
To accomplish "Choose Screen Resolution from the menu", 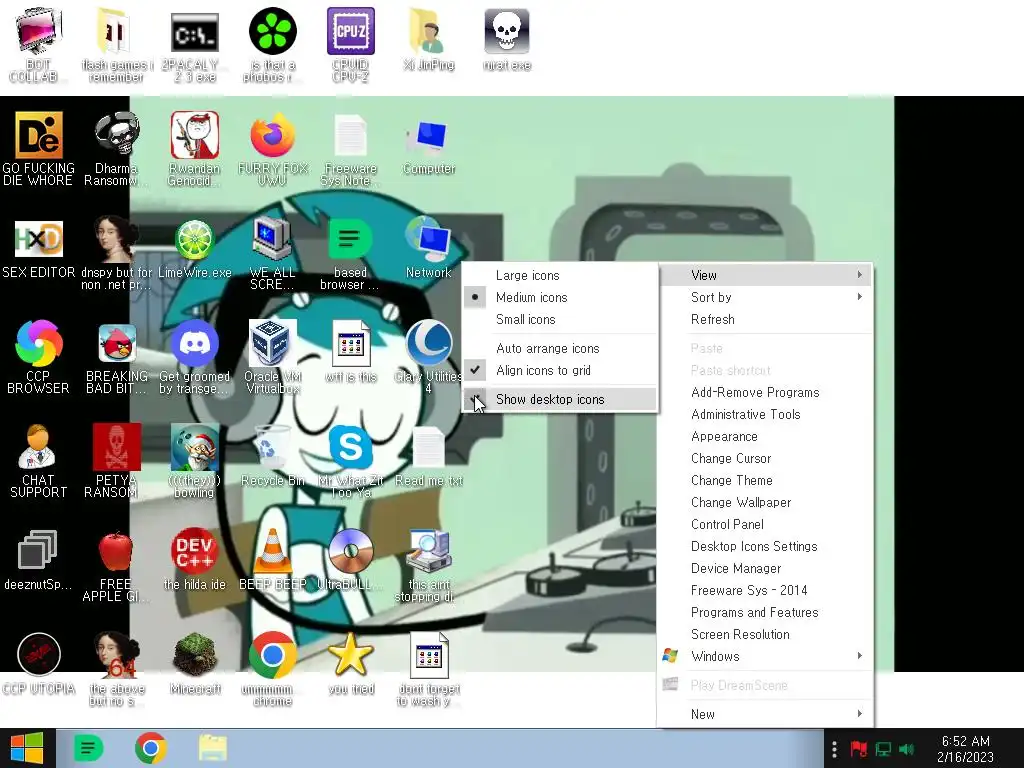I will coord(765,634).
